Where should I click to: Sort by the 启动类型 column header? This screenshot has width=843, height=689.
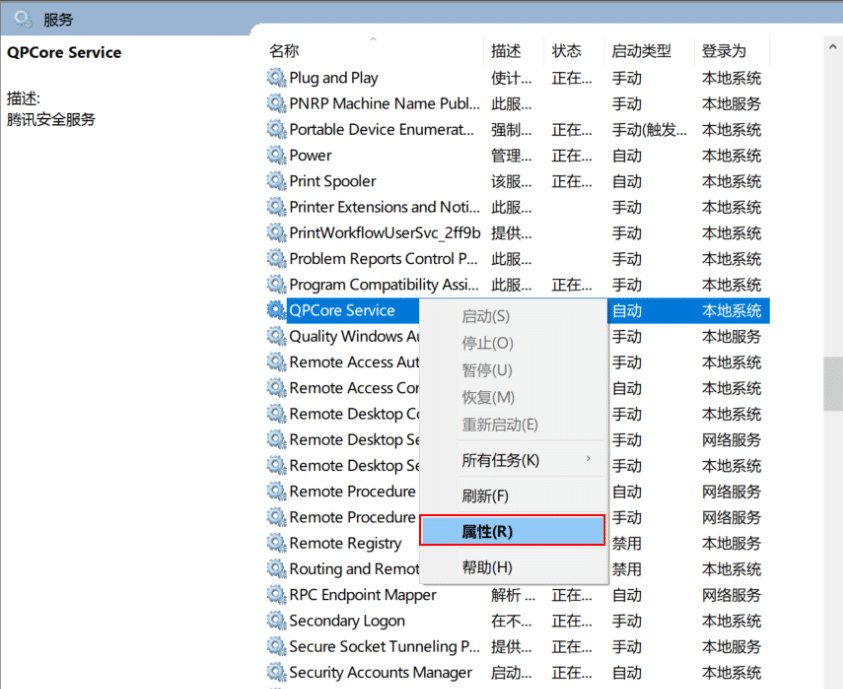[640, 51]
